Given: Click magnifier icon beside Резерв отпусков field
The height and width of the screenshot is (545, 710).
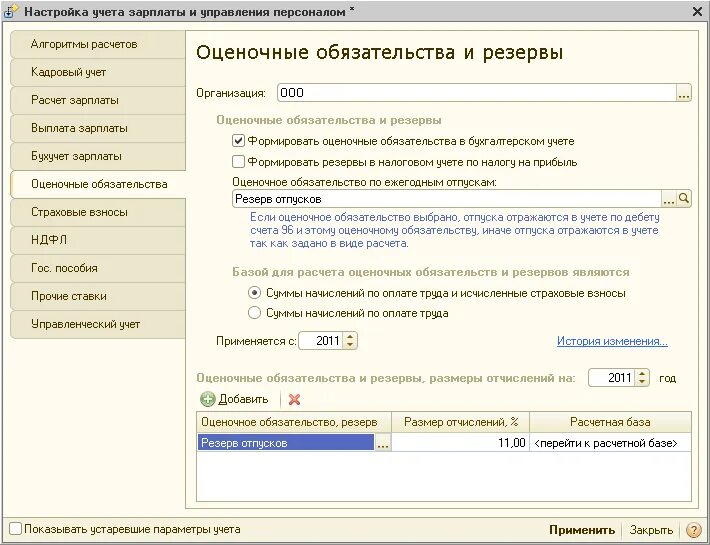Looking at the screenshot, I should [x=684, y=198].
